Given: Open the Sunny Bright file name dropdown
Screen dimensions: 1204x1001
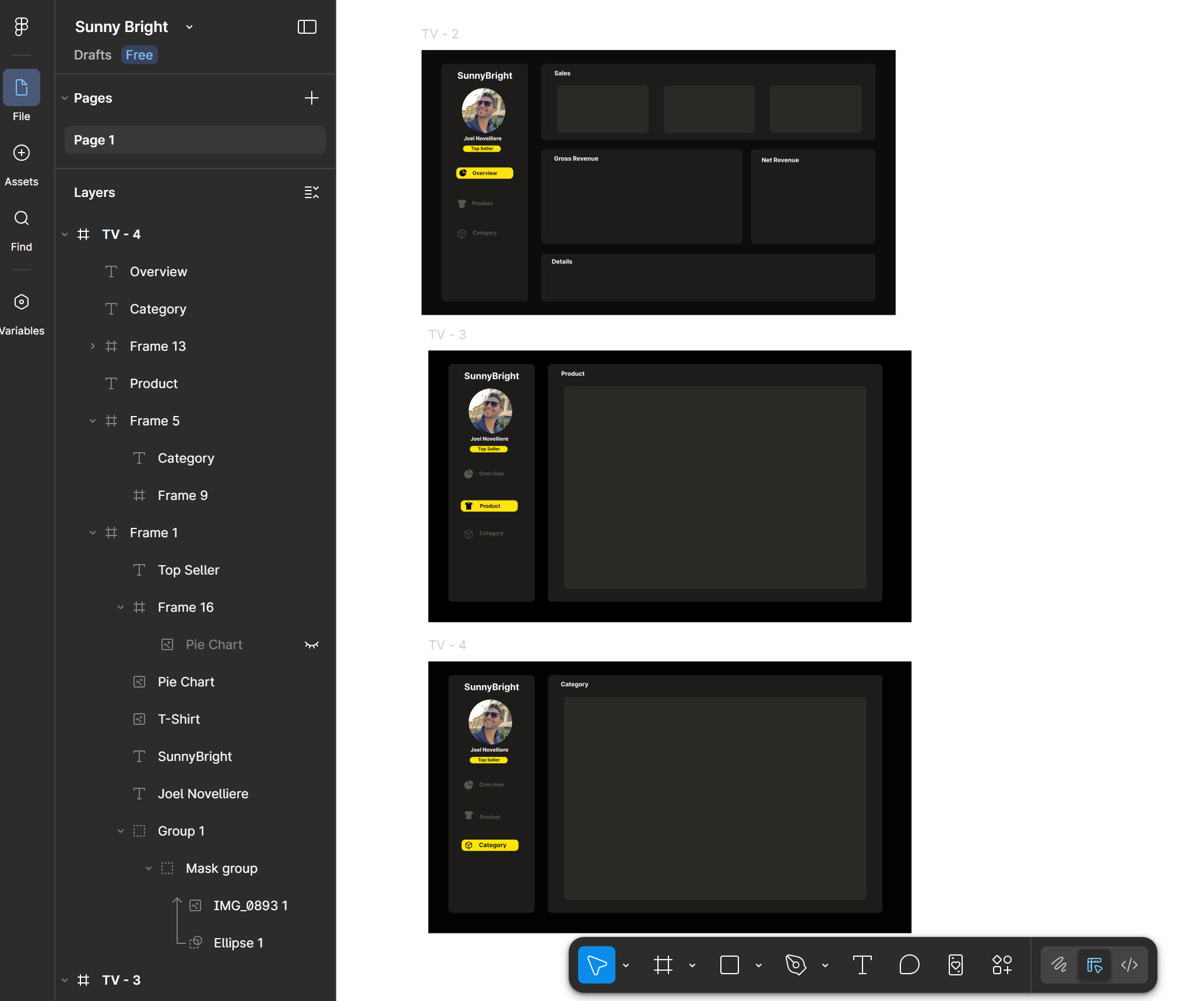Looking at the screenshot, I should pos(189,27).
